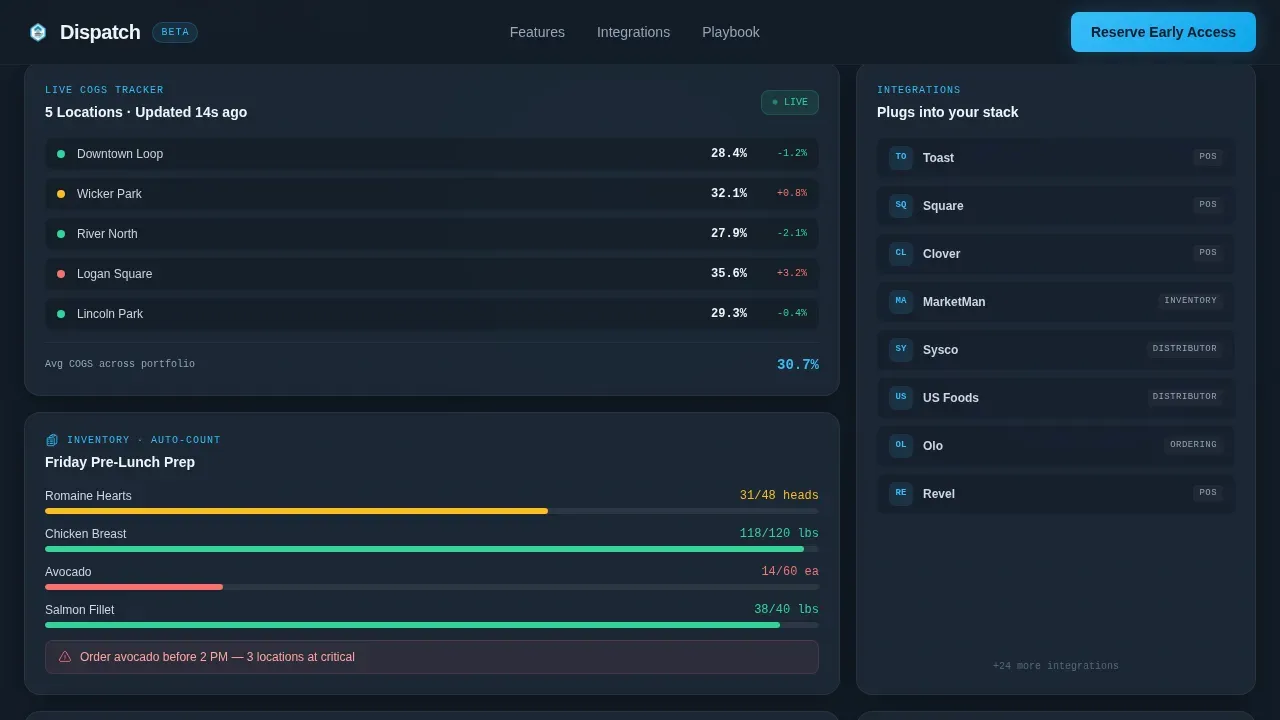
Task: Click the yellow Wicker Park status dot
Action: click(x=61, y=194)
